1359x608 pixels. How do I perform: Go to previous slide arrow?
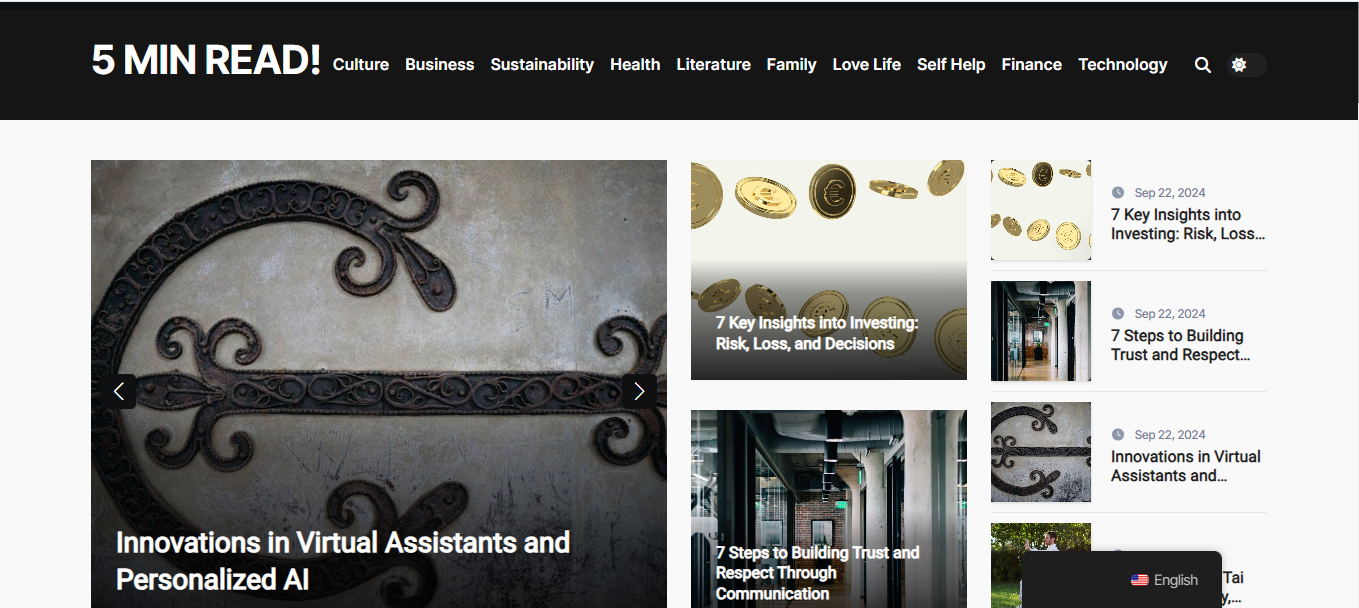tap(119, 391)
